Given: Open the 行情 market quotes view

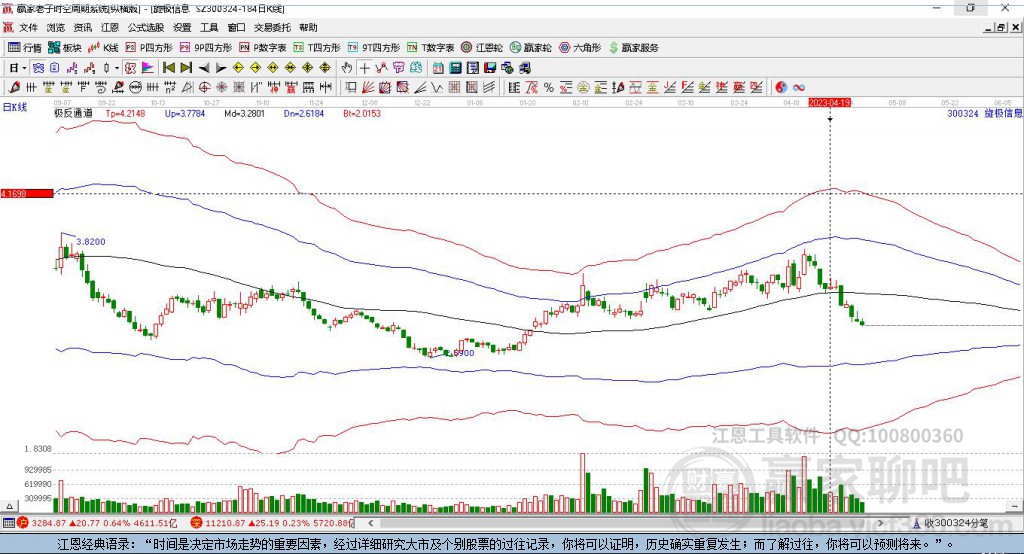Looking at the screenshot, I should click(24, 48).
